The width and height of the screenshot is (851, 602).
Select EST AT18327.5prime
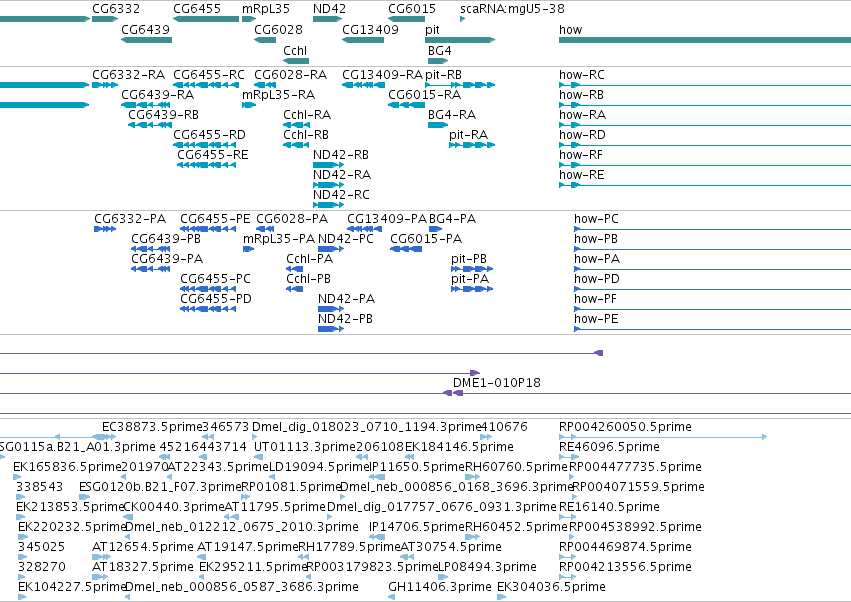143,567
